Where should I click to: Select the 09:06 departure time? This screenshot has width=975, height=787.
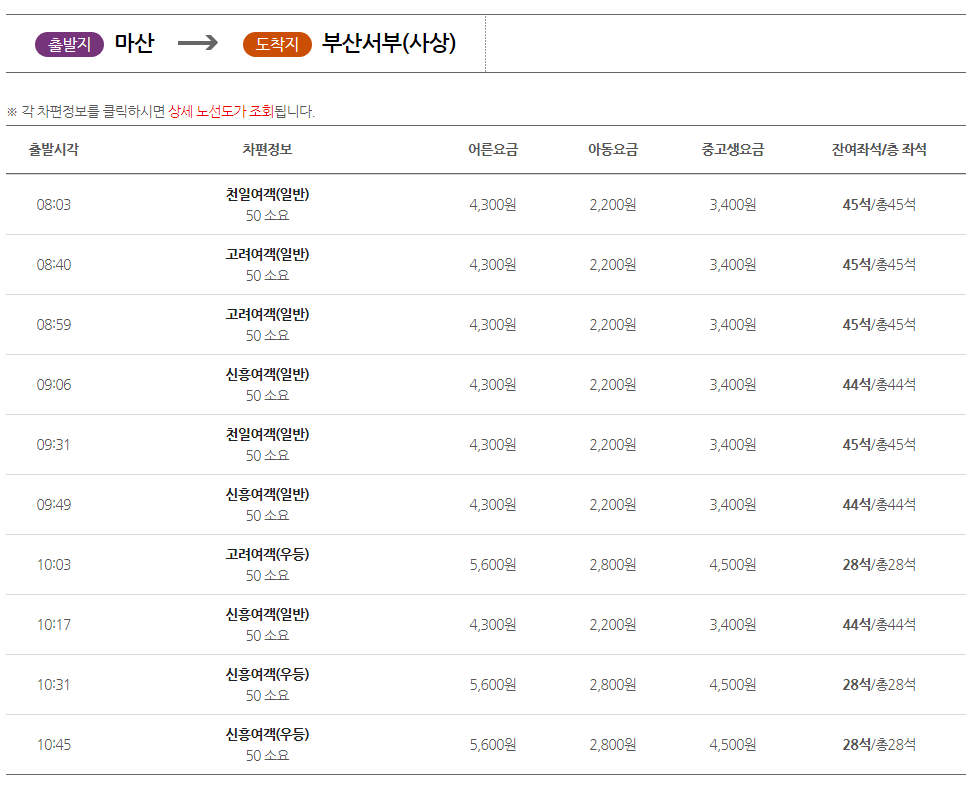[x=53, y=385]
